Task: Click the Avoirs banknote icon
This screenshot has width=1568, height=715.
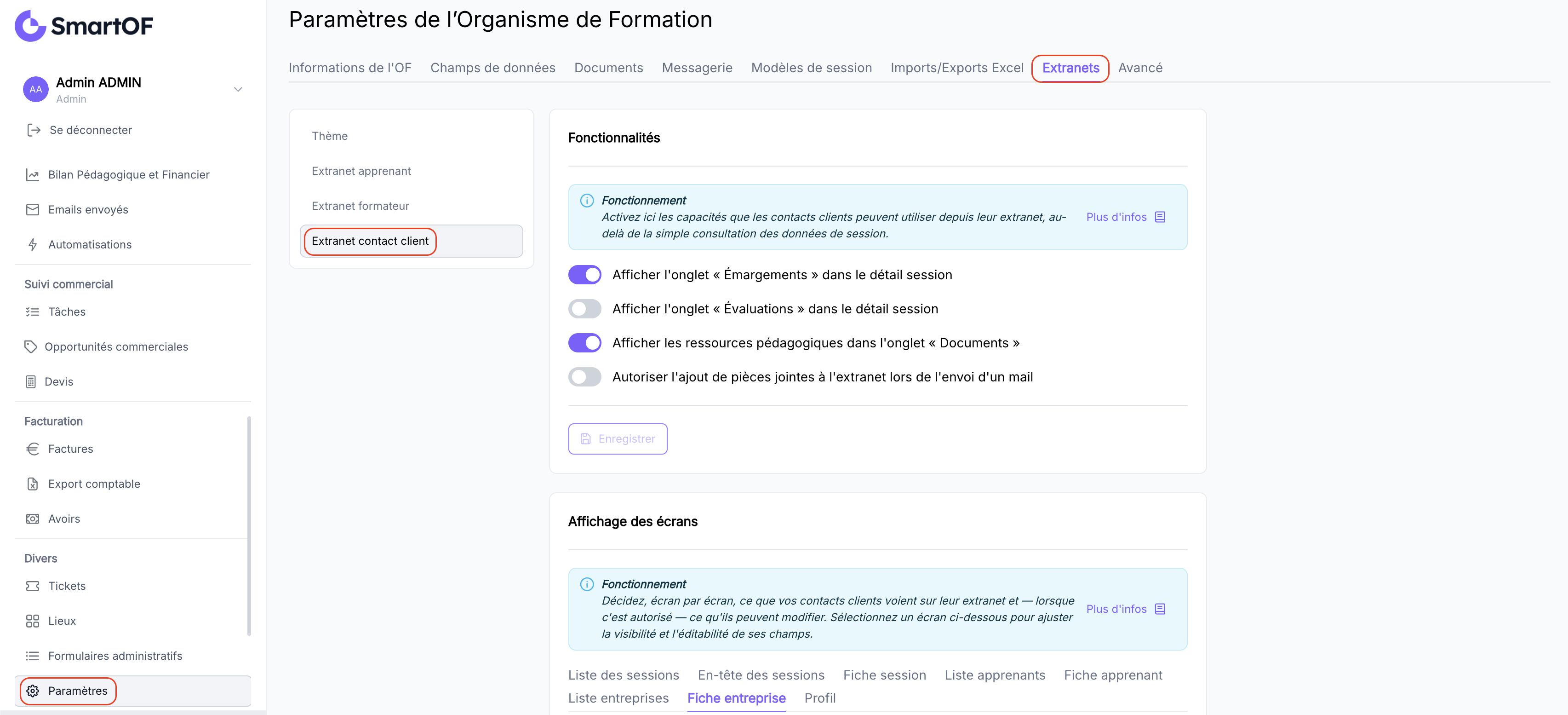Action: pyautogui.click(x=32, y=518)
